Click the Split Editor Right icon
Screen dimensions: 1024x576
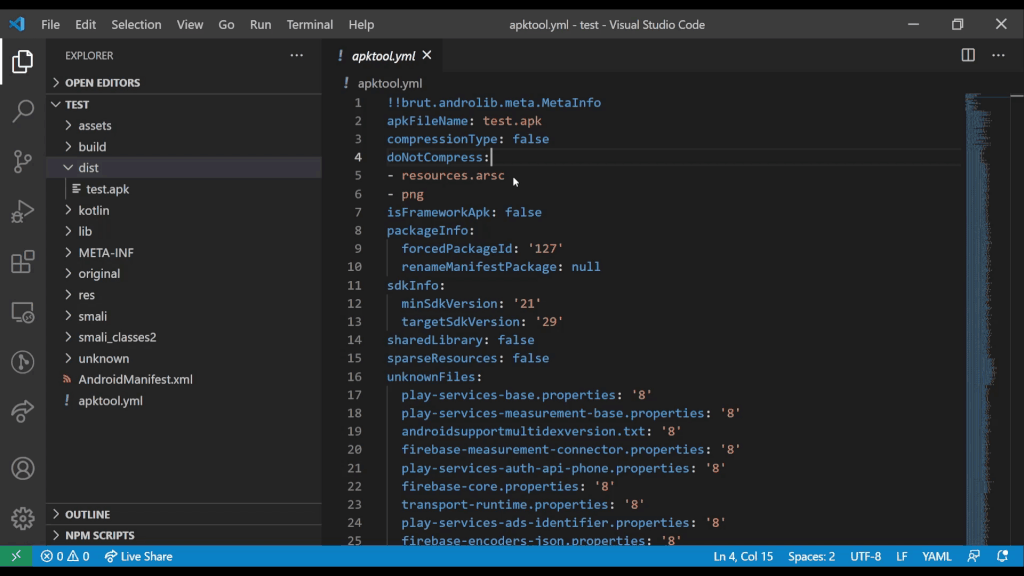coord(968,56)
